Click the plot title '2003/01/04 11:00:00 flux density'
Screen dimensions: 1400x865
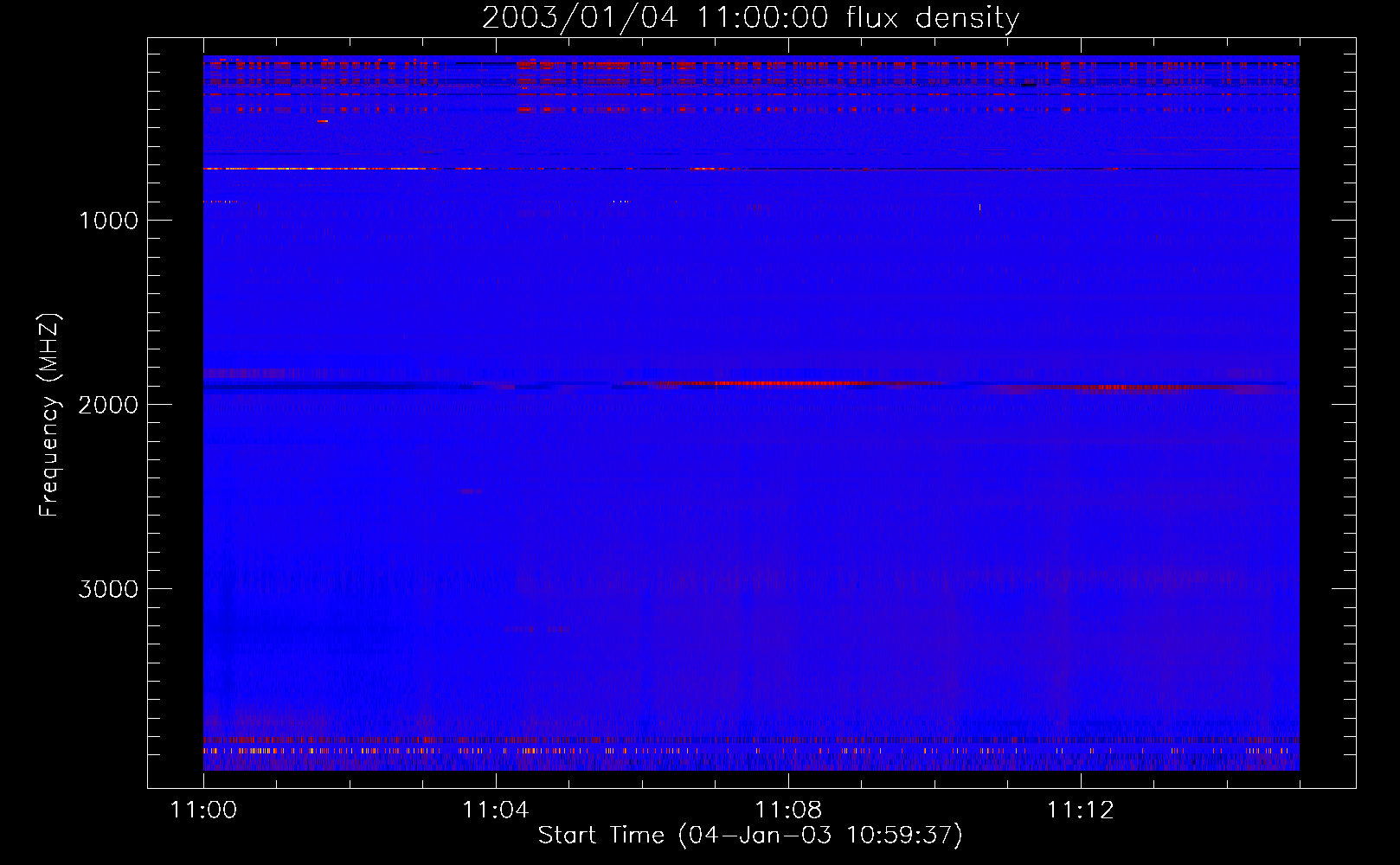coord(750,18)
